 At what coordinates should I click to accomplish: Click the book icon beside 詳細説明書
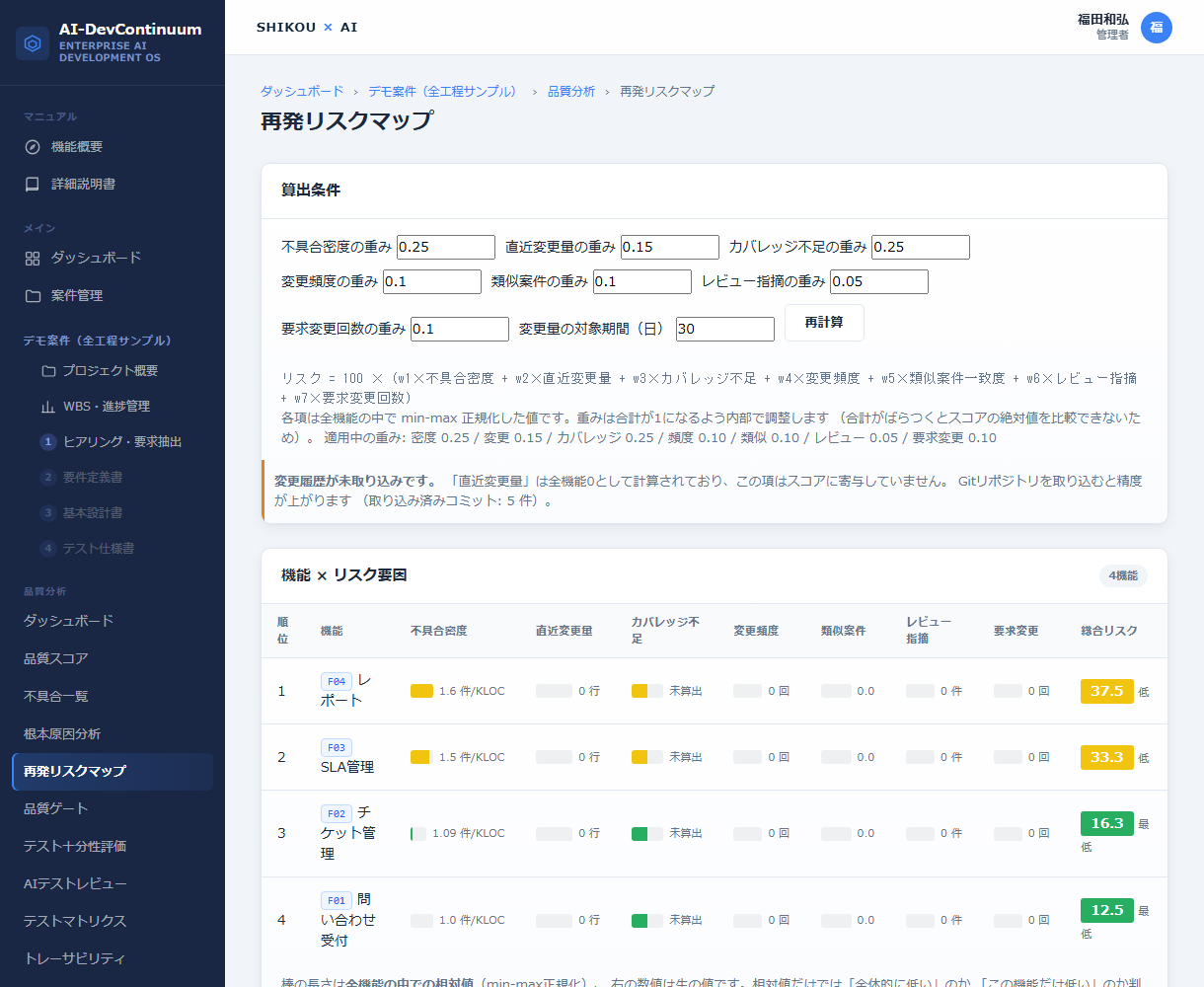click(x=33, y=185)
